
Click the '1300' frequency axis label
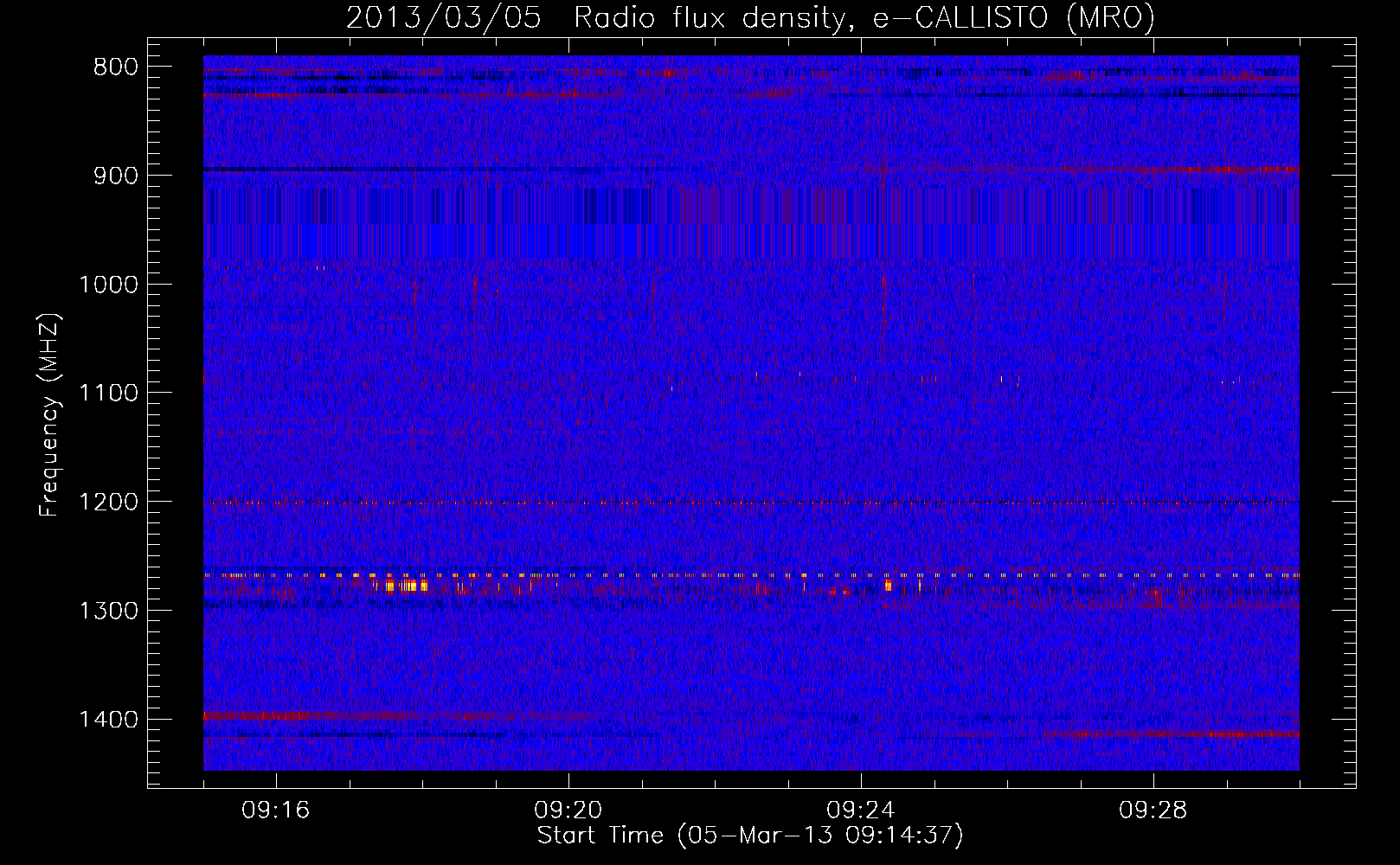click(x=108, y=611)
